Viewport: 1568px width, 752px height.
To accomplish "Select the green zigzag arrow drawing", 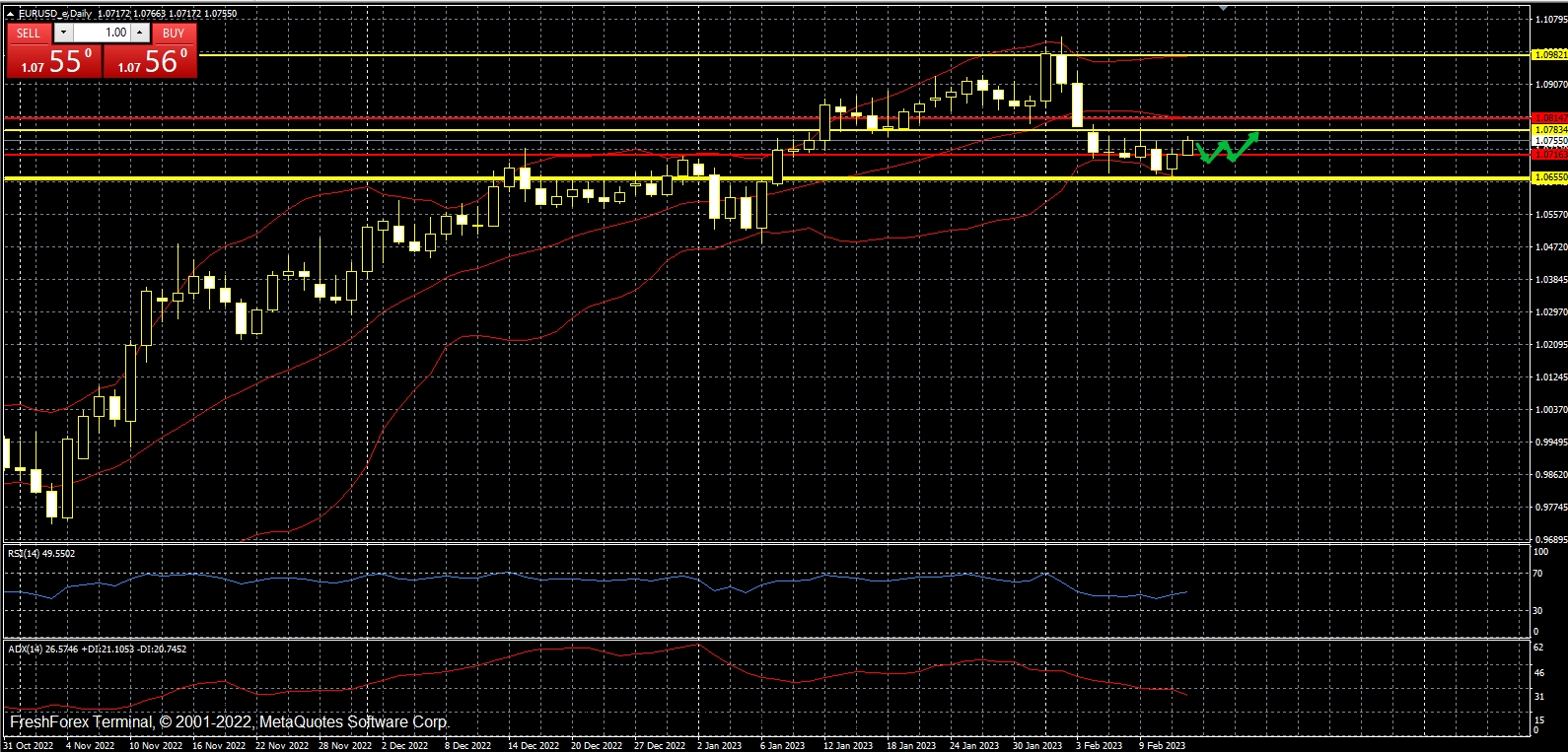I will tap(1227, 147).
